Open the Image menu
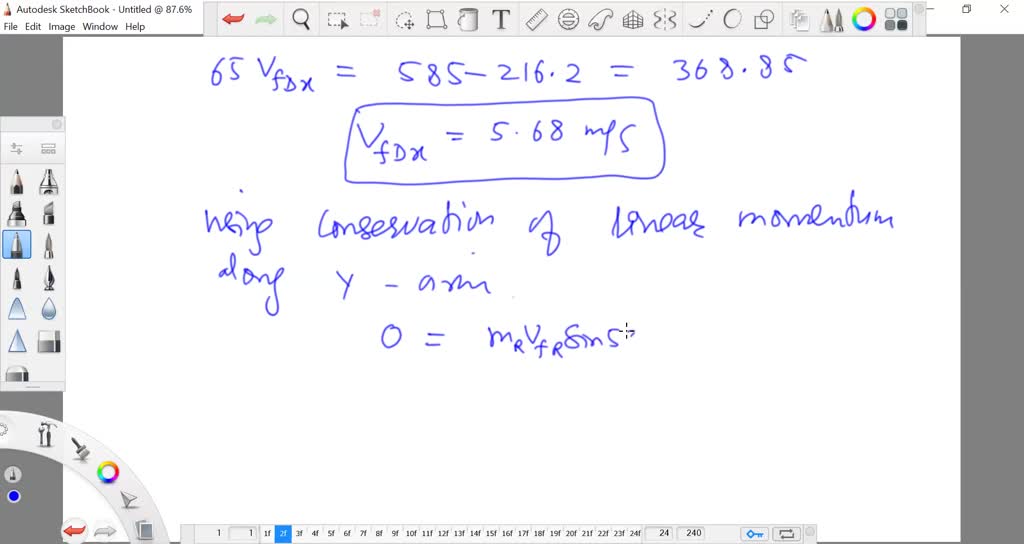Screen dimensions: 1024x544 click(61, 27)
